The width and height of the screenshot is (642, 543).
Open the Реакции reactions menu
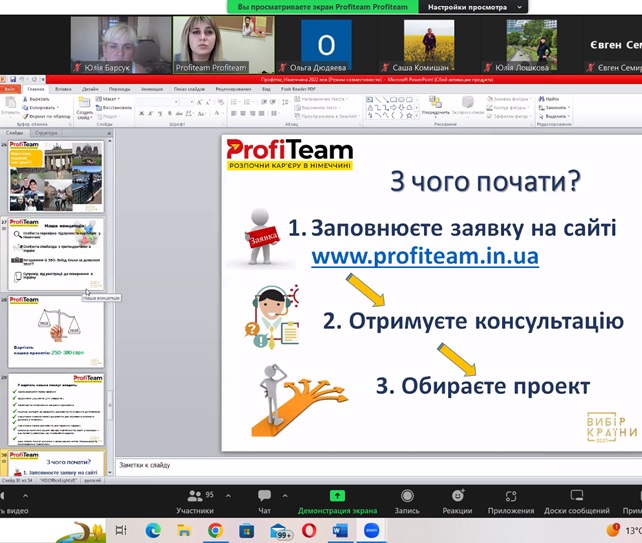[x=457, y=502]
